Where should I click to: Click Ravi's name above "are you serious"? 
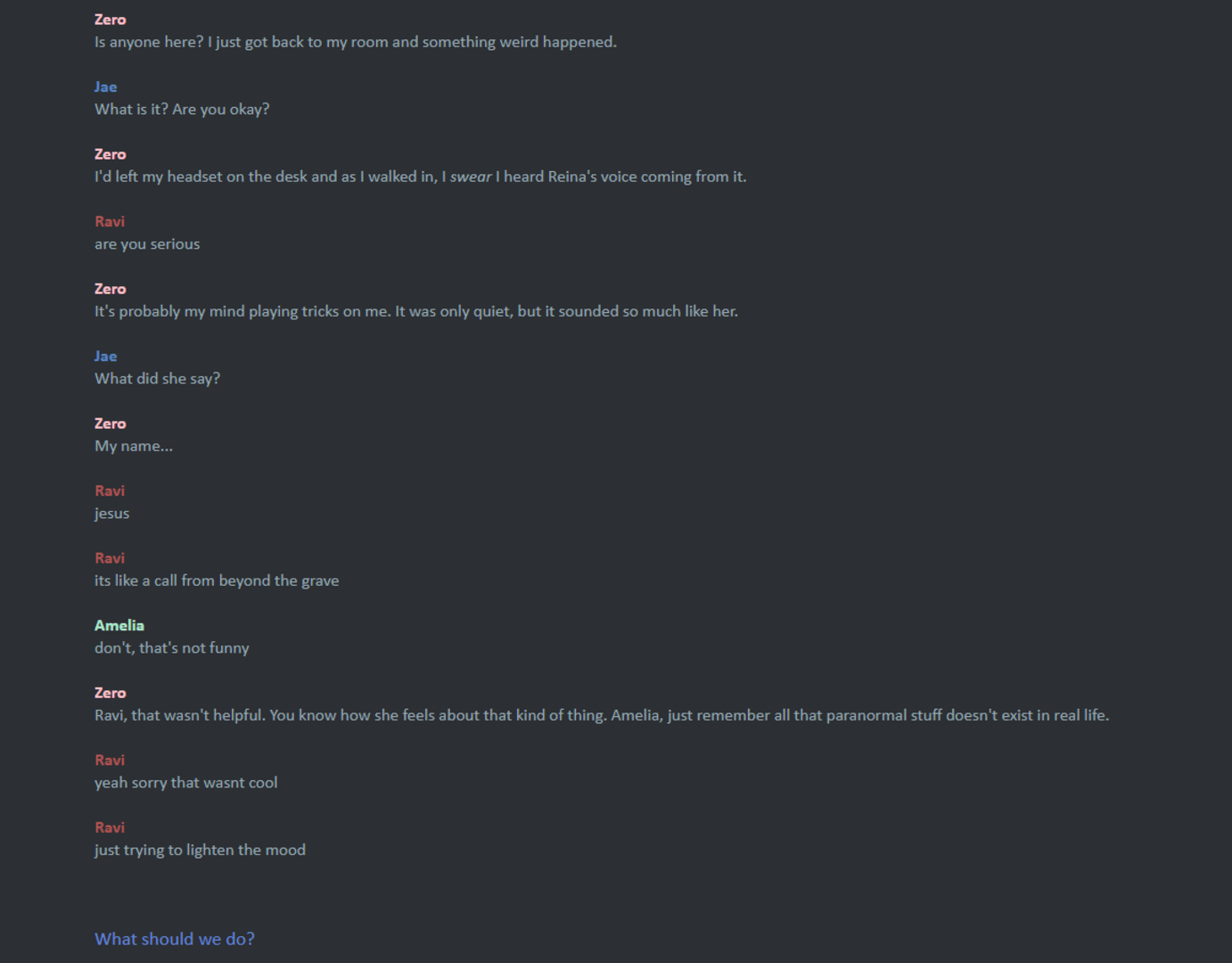110,221
